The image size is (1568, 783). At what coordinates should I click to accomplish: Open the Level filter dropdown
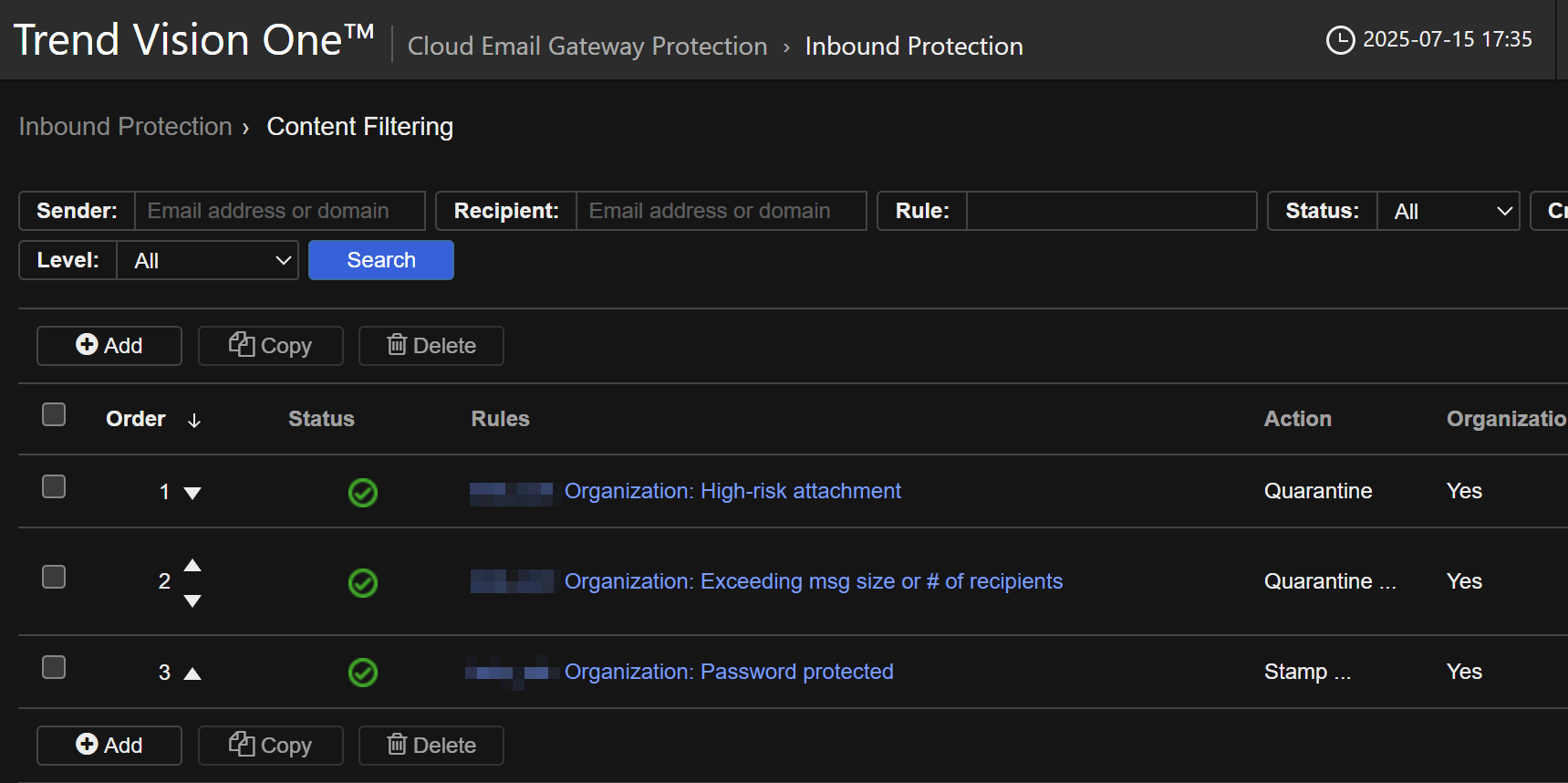pyautogui.click(x=207, y=260)
